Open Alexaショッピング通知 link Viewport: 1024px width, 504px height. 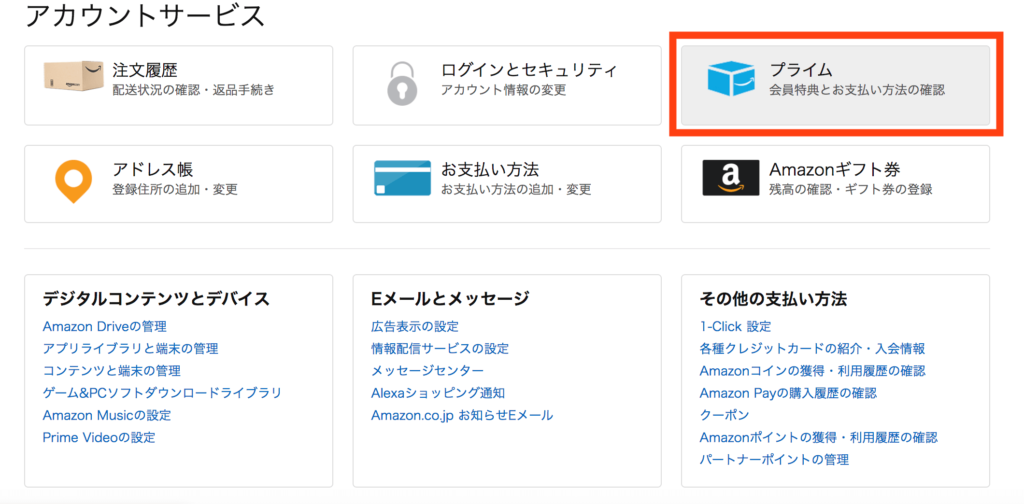click(438, 393)
